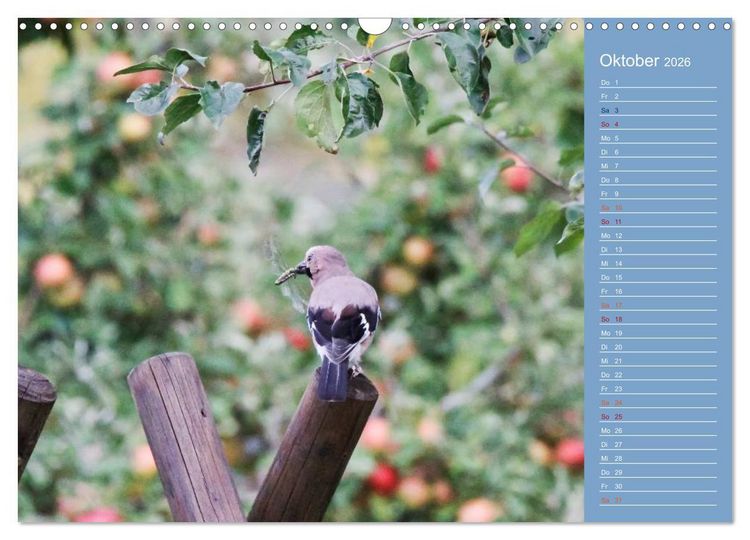Select the calendar row Mo 26
The image size is (750, 540).
658,430
